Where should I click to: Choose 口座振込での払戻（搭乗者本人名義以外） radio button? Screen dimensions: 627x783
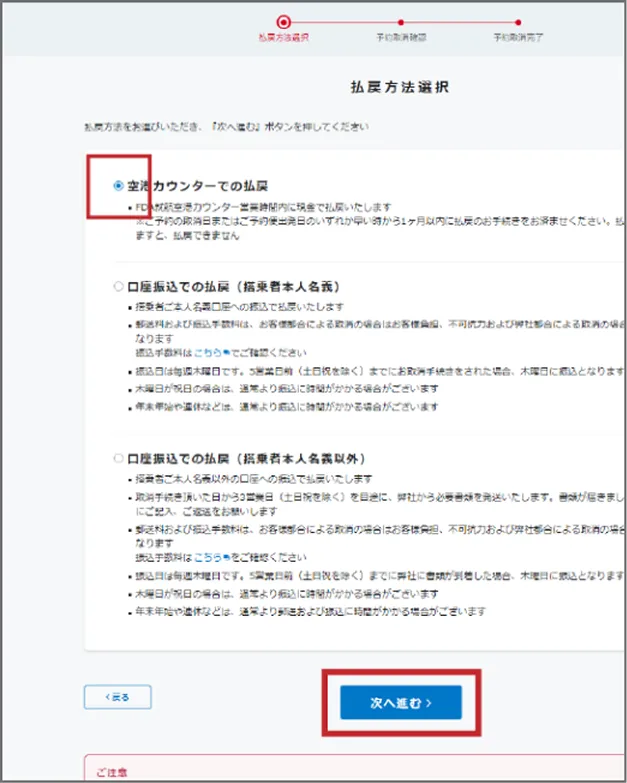pyautogui.click(x=119, y=458)
